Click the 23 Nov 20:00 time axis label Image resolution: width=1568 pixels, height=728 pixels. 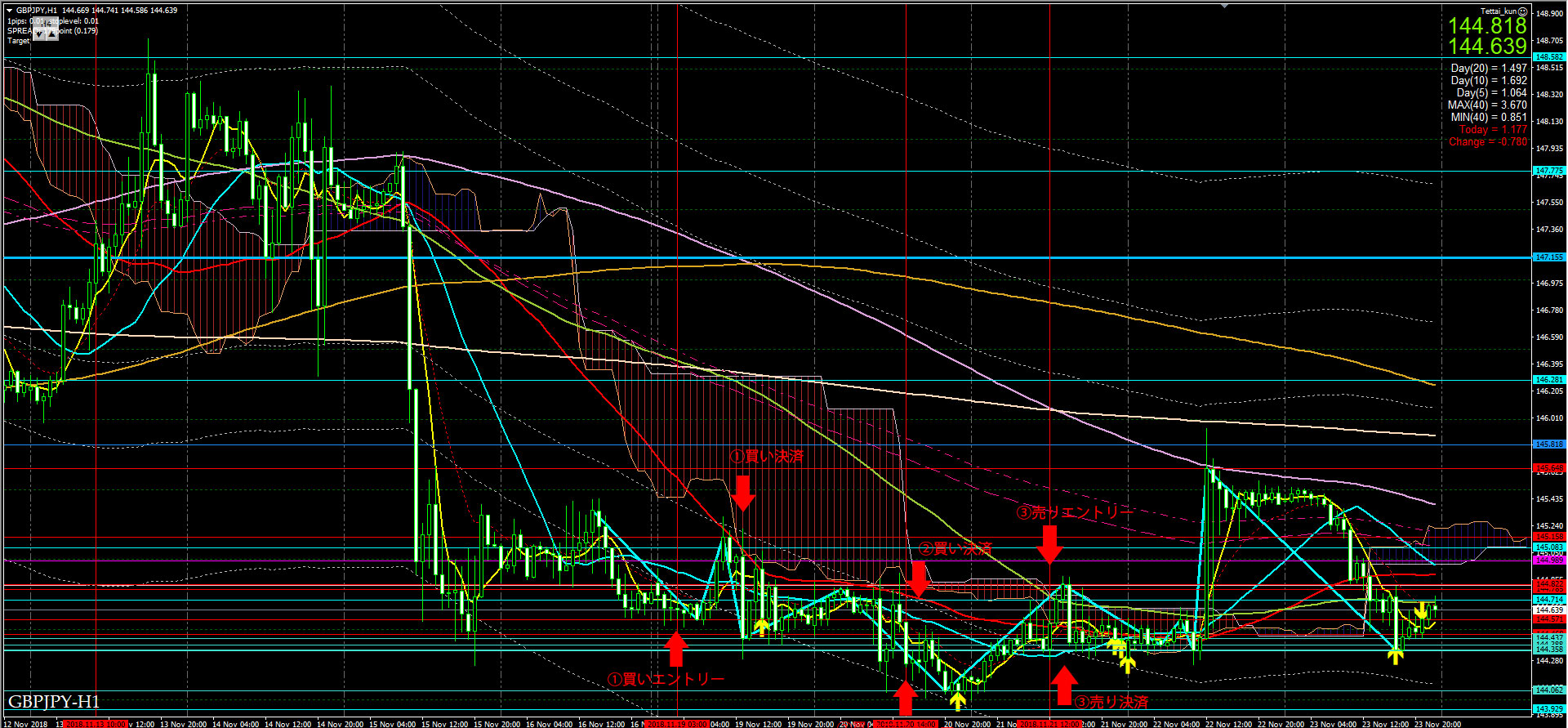pos(1437,724)
